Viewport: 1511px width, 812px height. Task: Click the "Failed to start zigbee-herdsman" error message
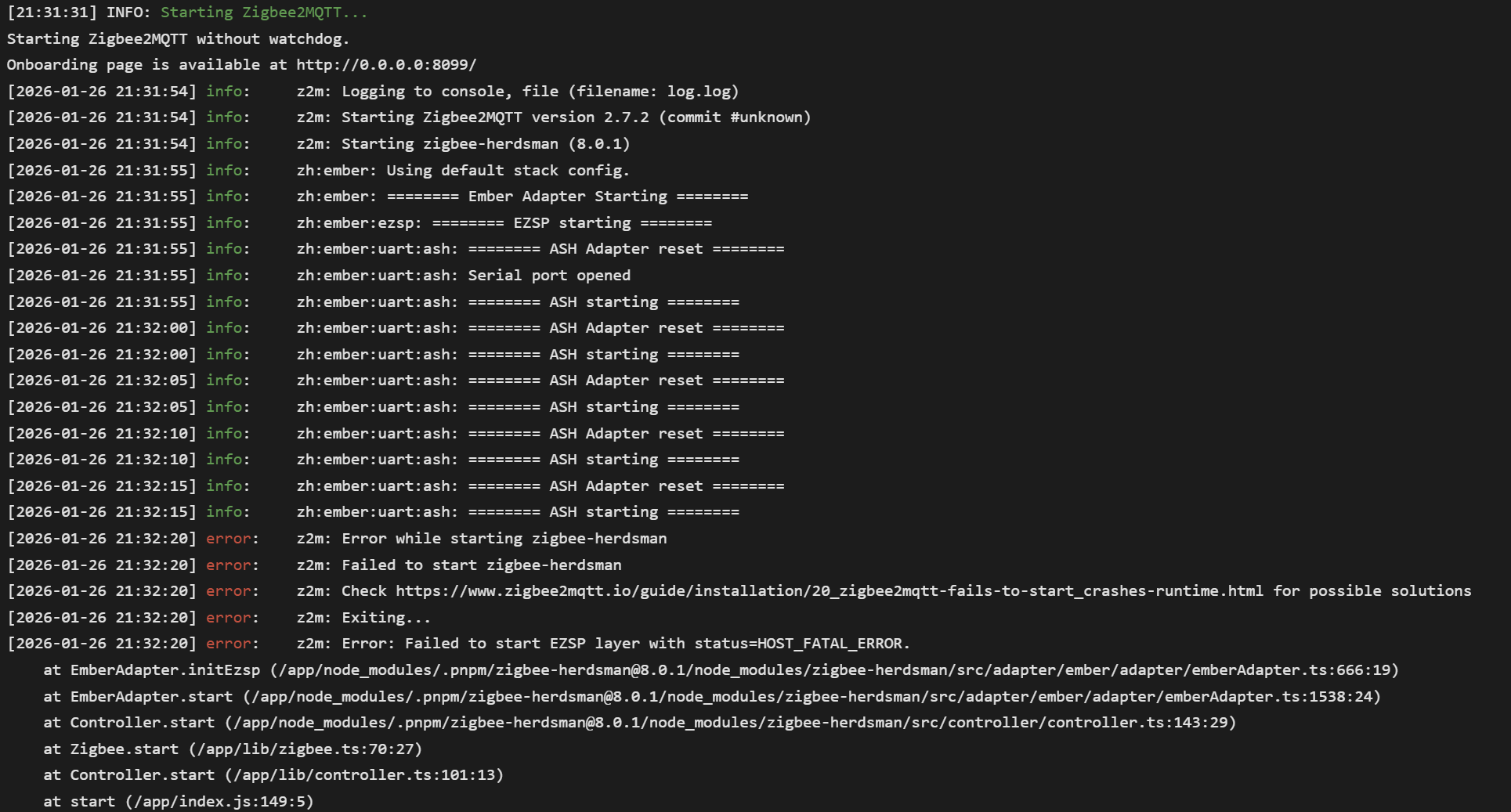point(481,565)
